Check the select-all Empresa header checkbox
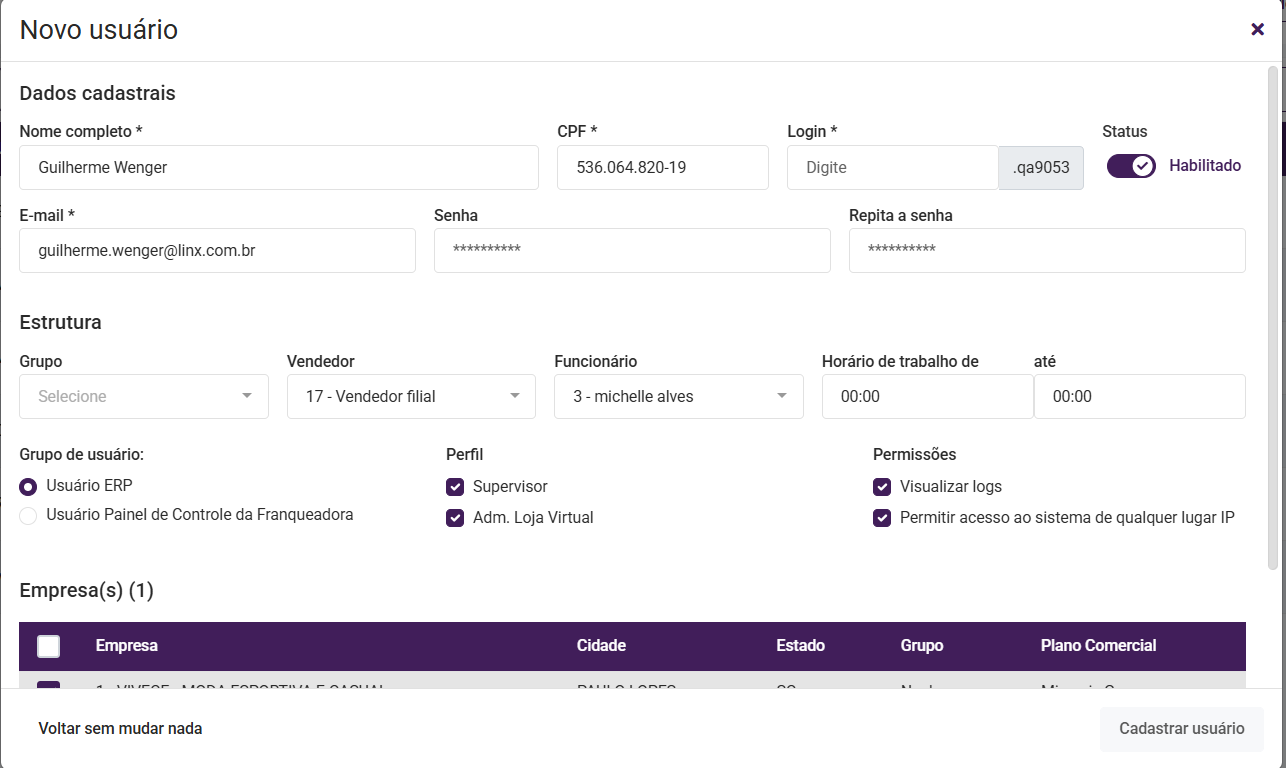Image resolution: width=1286 pixels, height=768 pixels. [48, 646]
